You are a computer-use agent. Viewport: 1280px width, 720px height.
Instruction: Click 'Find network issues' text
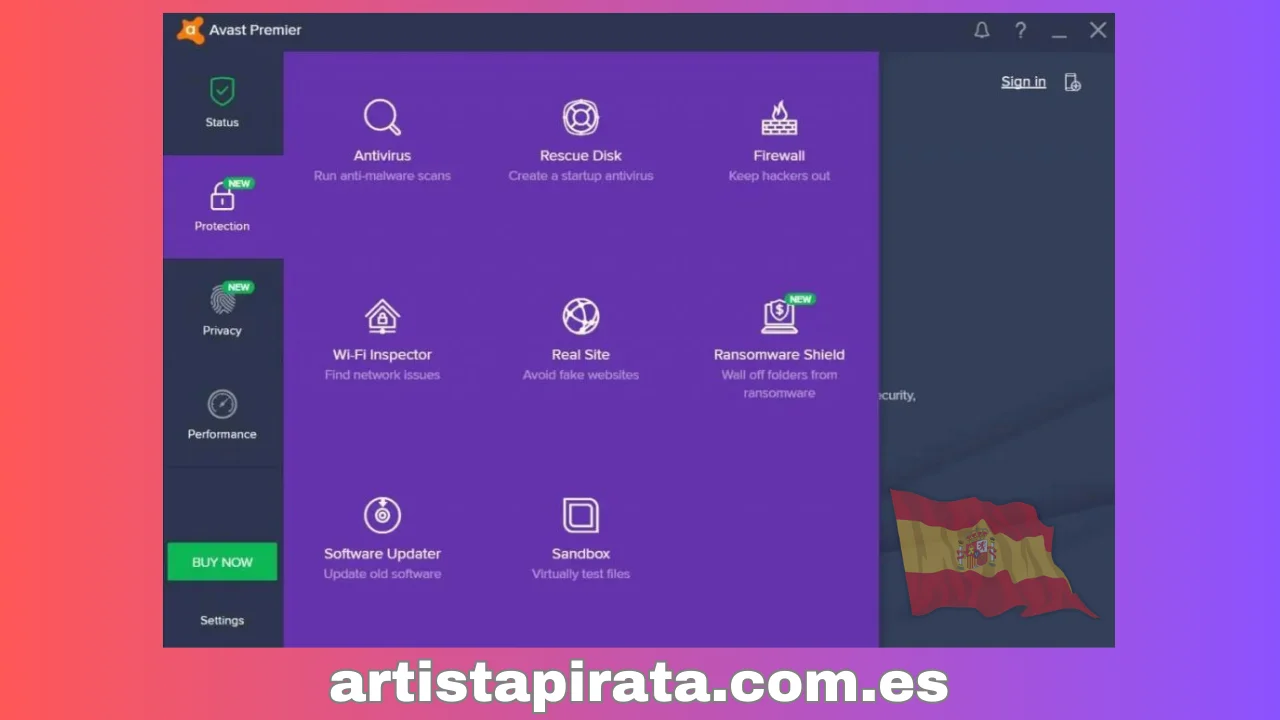coord(382,375)
